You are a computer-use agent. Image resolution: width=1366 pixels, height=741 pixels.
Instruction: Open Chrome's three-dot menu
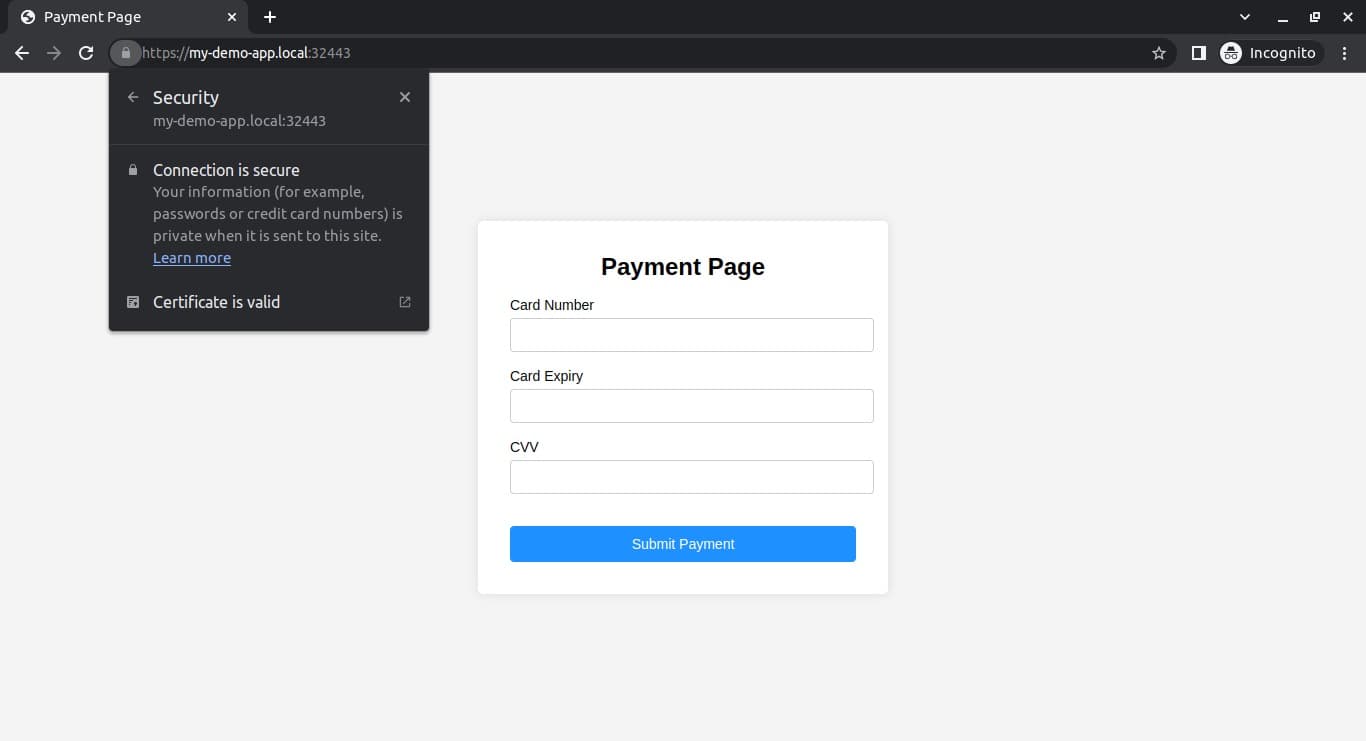tap(1345, 53)
